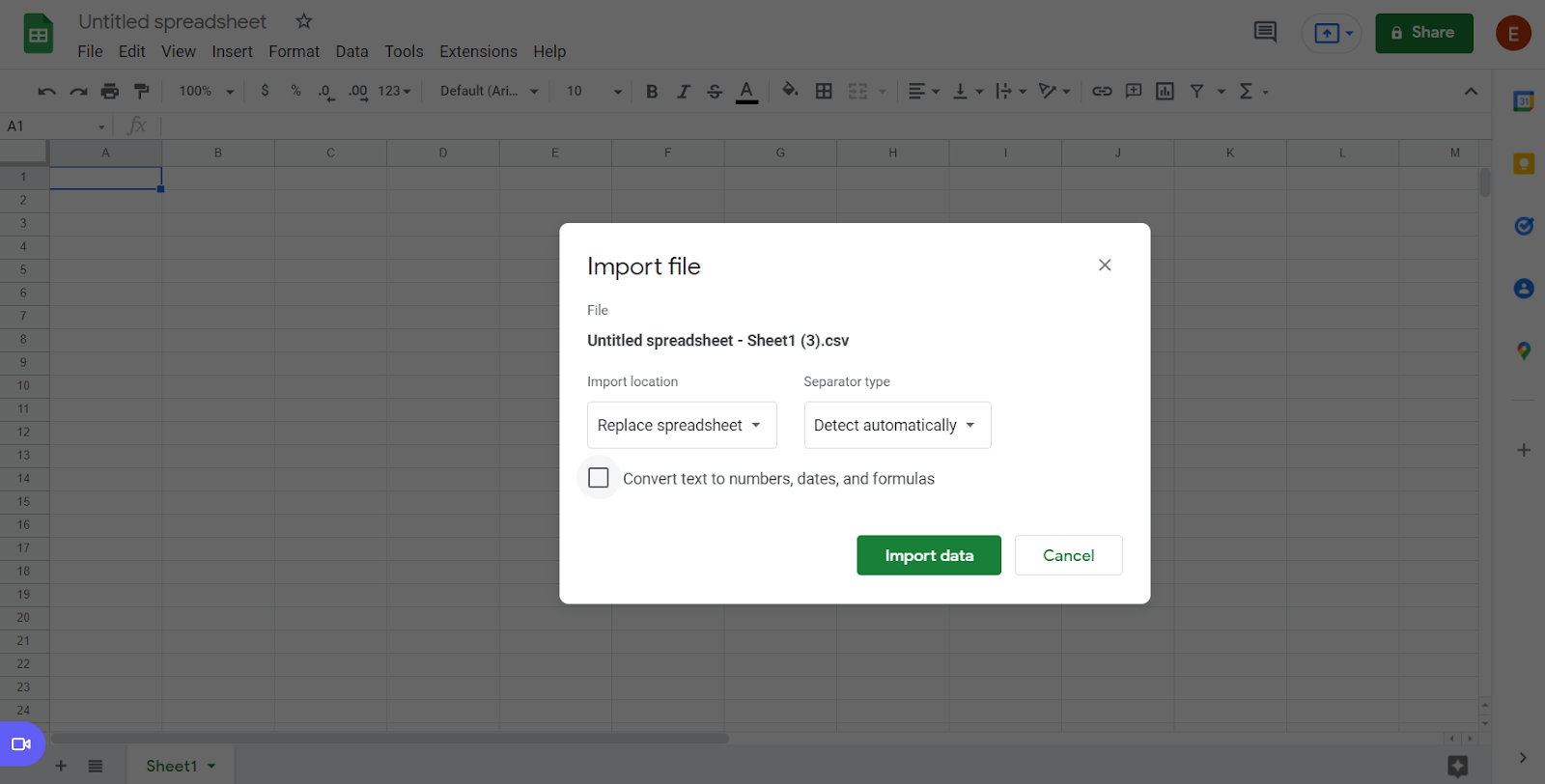Toggle italic formatting

[x=683, y=91]
